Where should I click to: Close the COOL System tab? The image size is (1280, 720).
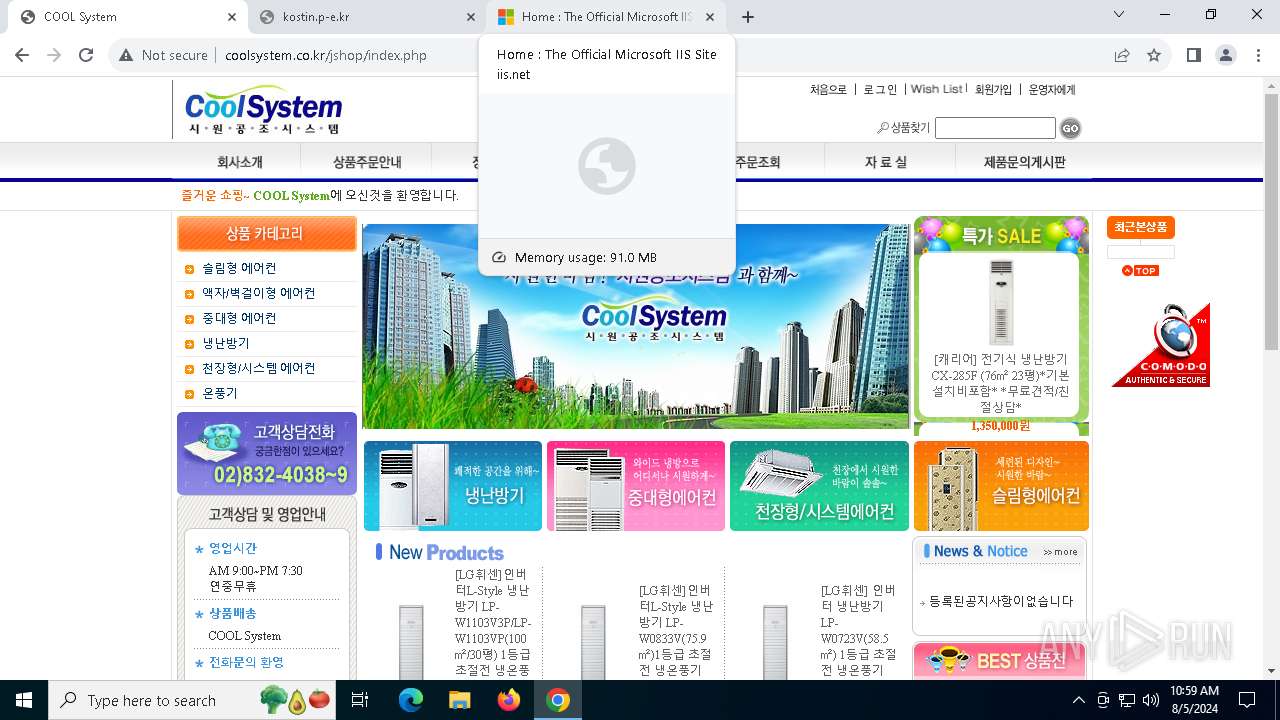(232, 17)
